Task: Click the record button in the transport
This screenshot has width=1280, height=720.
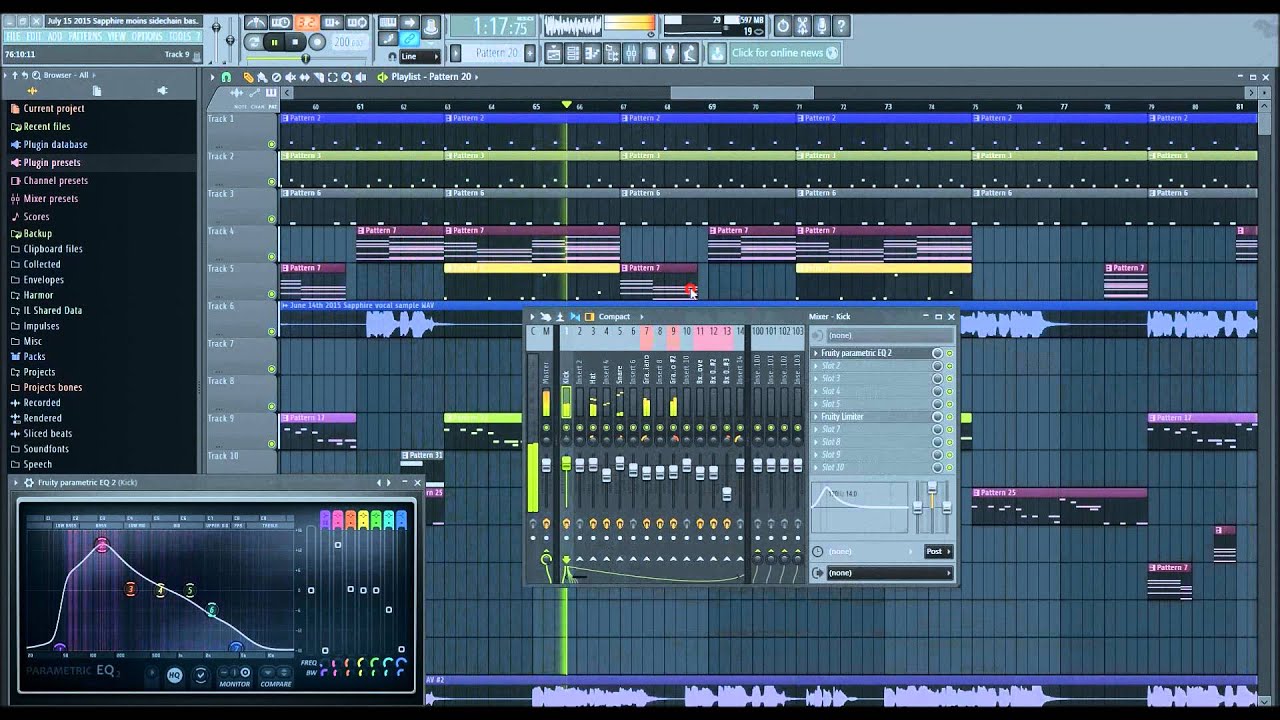Action: tap(316, 42)
